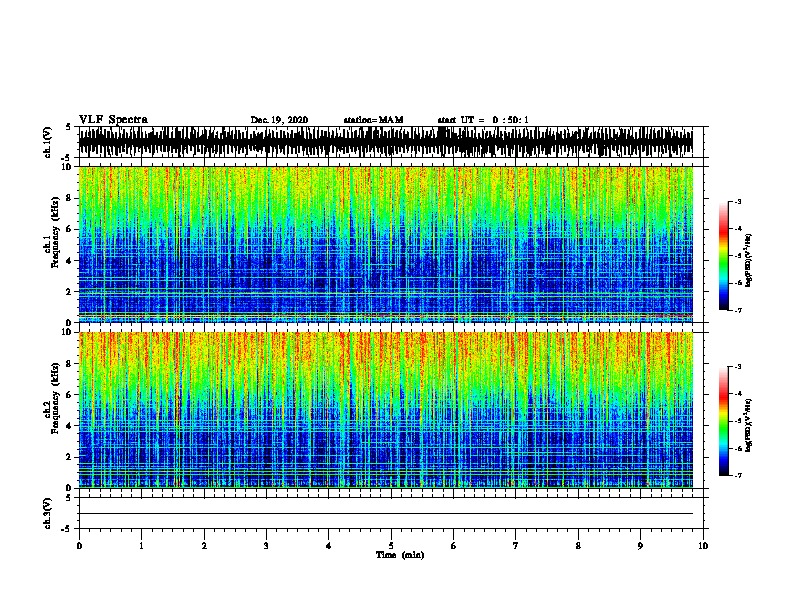The height and width of the screenshot is (612, 792).
Task: Select the 'ch.1(V)' axis label
Action: pos(48,142)
